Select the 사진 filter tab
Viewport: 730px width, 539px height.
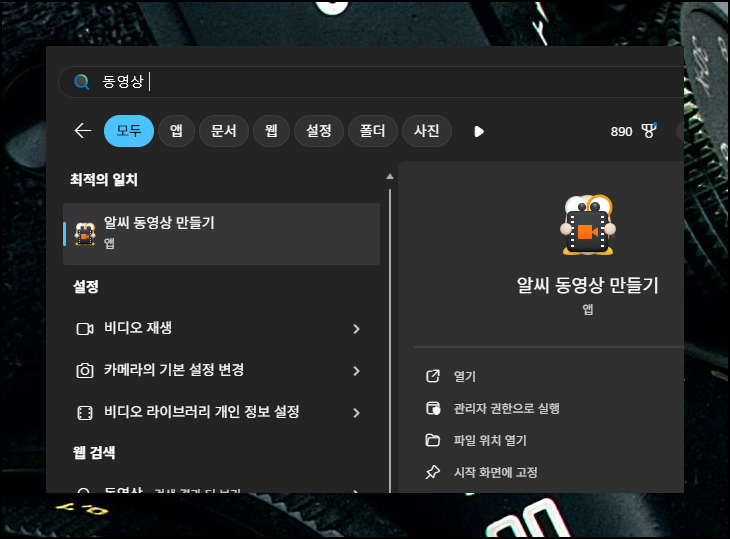426,131
